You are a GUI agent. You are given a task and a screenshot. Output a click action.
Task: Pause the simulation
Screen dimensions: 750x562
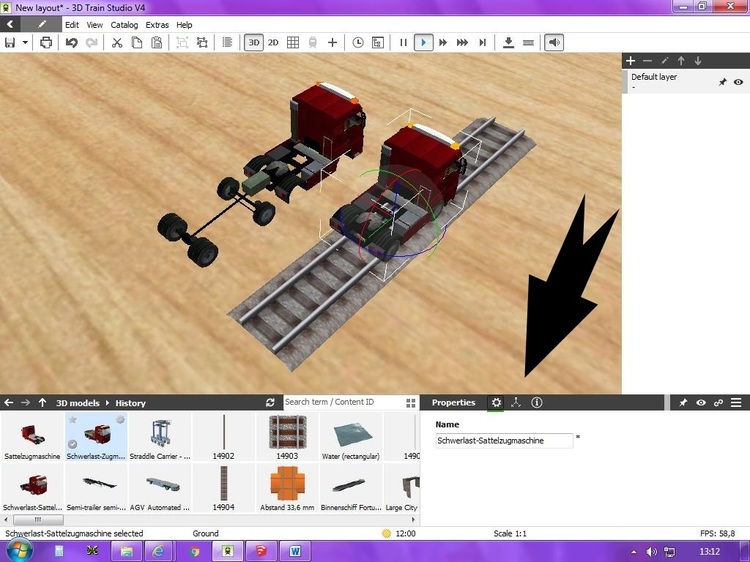click(403, 43)
